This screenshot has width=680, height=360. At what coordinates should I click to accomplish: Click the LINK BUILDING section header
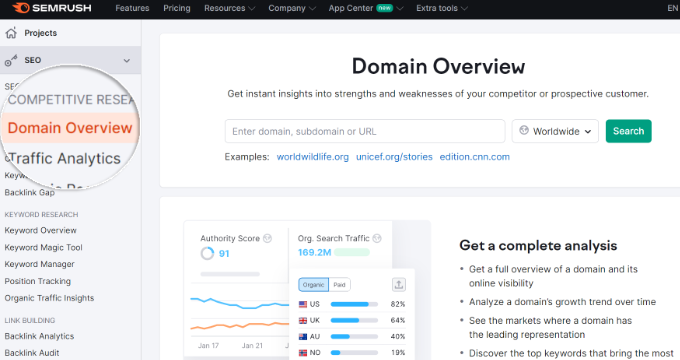click(29, 321)
